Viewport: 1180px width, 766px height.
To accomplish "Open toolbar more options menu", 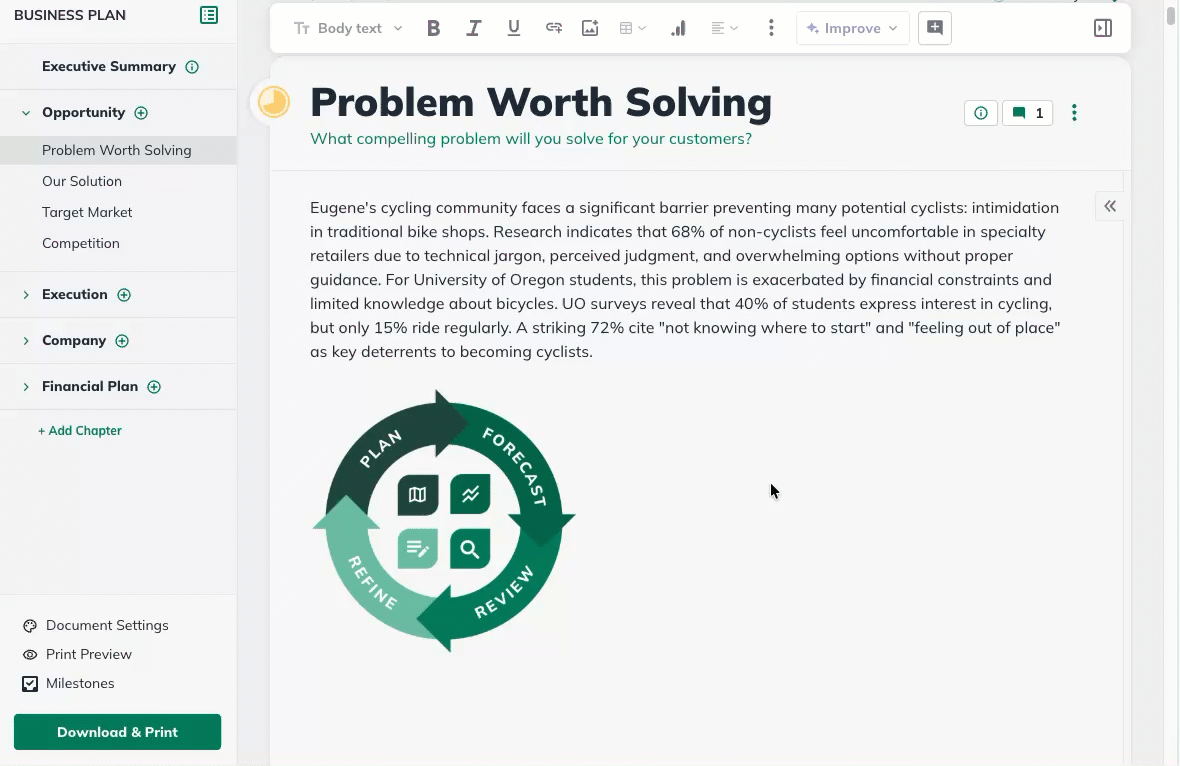I will click(x=771, y=29).
